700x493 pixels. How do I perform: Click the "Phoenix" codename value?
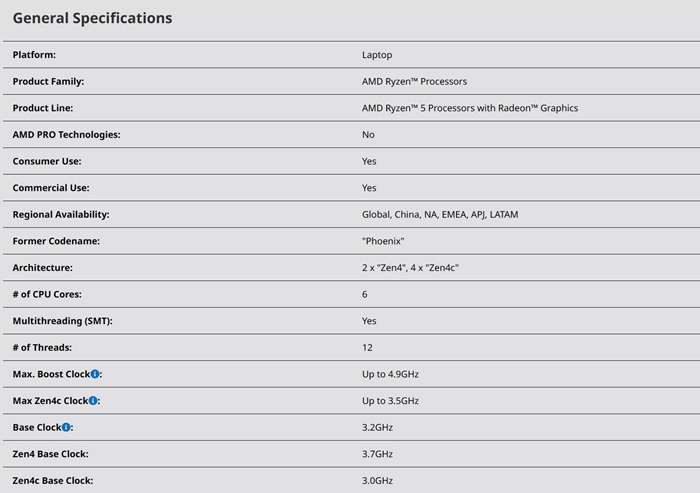click(383, 241)
